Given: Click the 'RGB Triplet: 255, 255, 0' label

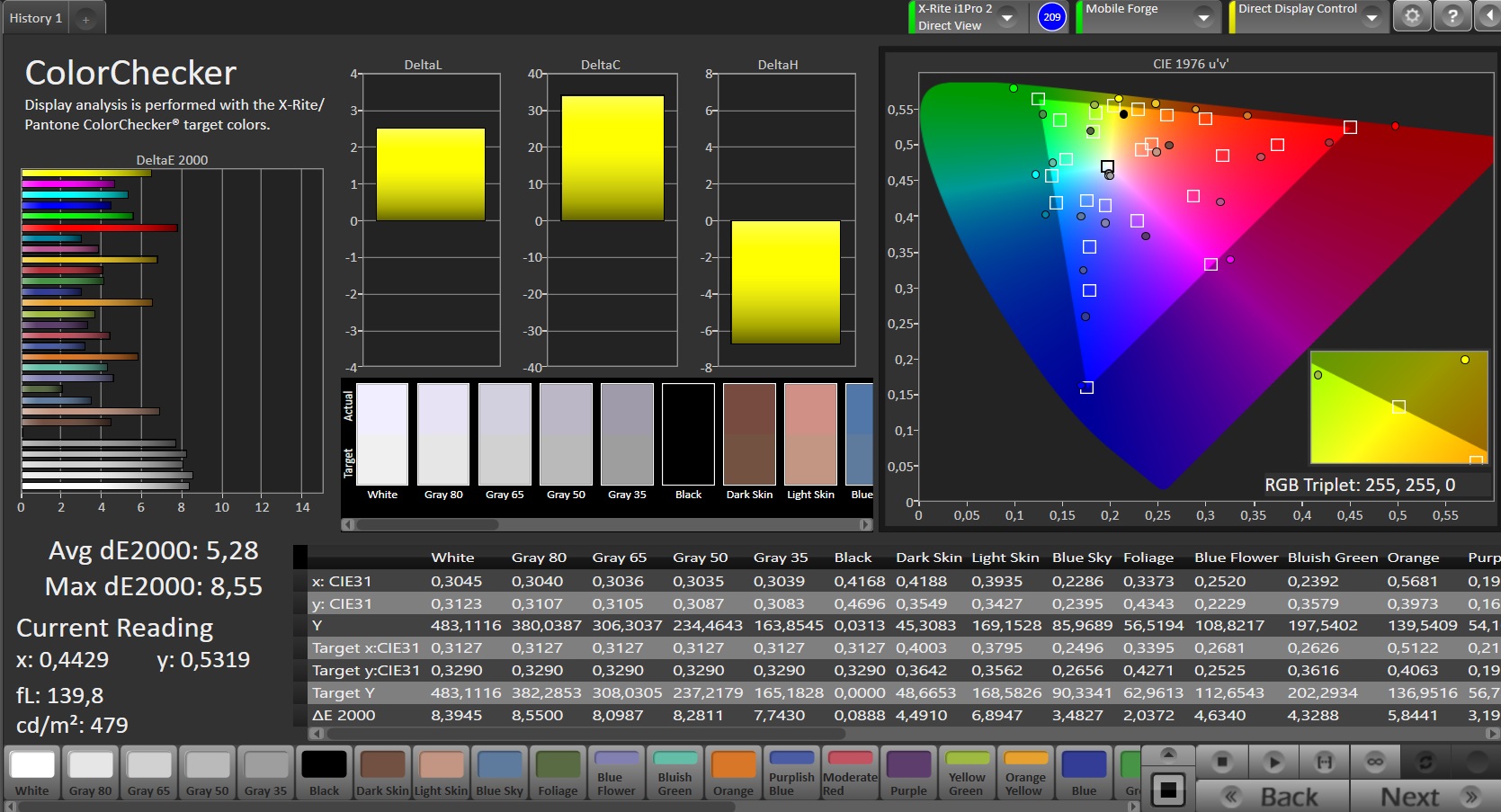Looking at the screenshot, I should [x=1360, y=485].
